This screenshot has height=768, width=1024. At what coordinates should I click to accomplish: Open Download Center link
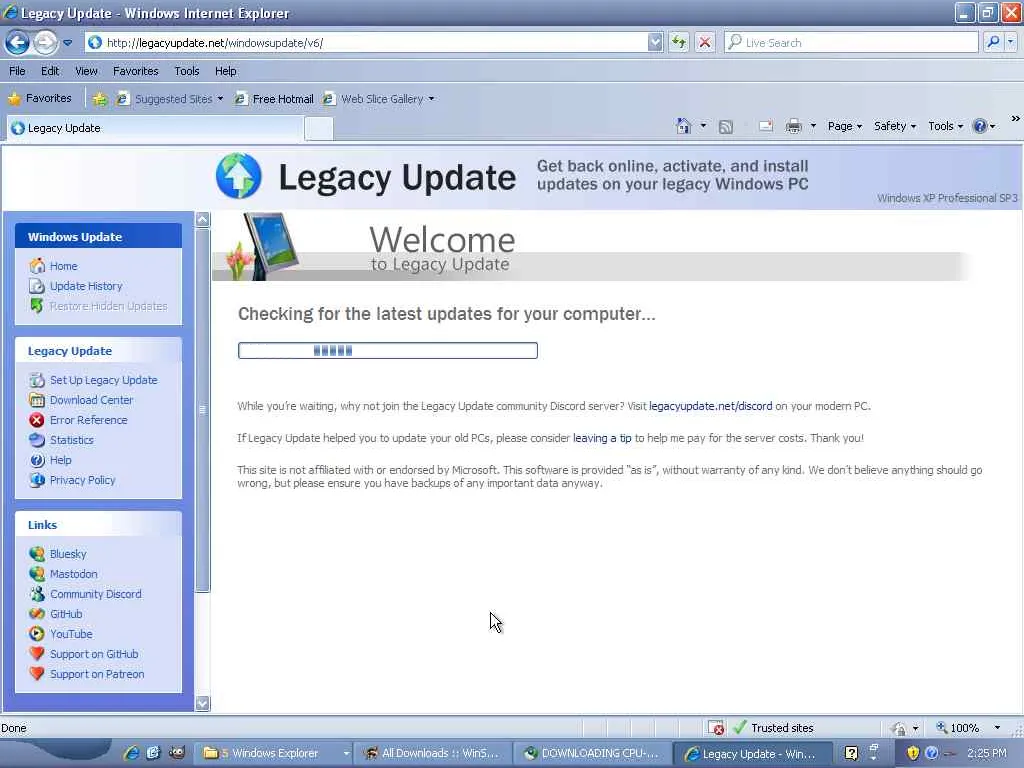tap(91, 400)
